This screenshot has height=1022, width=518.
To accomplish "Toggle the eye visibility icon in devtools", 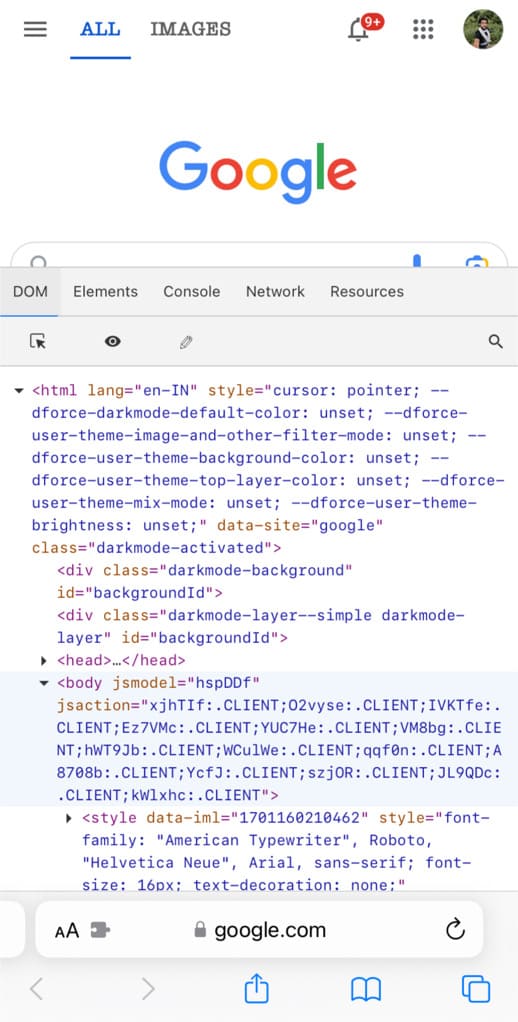I will (x=113, y=341).
